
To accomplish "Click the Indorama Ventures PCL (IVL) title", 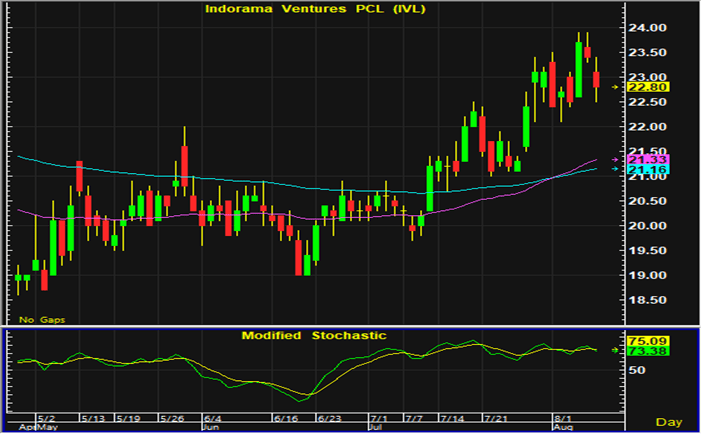I will coord(313,9).
